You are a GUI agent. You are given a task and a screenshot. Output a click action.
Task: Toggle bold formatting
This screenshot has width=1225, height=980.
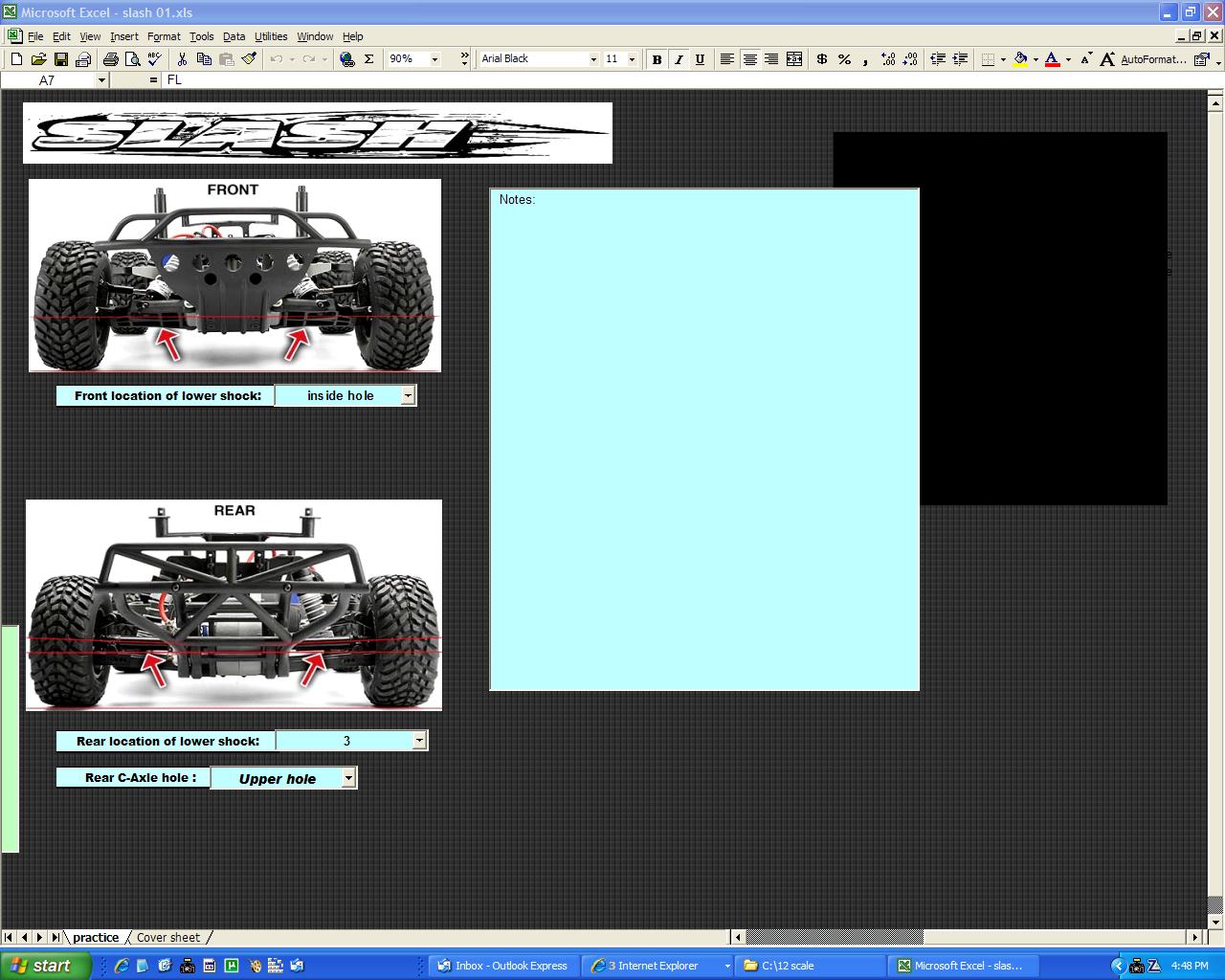click(x=657, y=59)
